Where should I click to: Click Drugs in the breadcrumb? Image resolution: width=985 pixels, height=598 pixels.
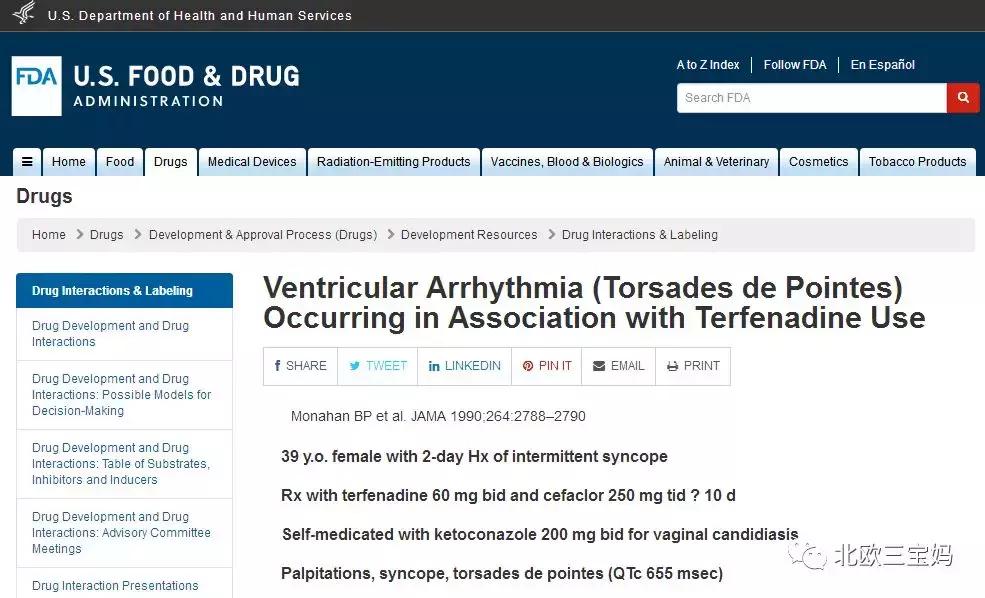tap(106, 235)
